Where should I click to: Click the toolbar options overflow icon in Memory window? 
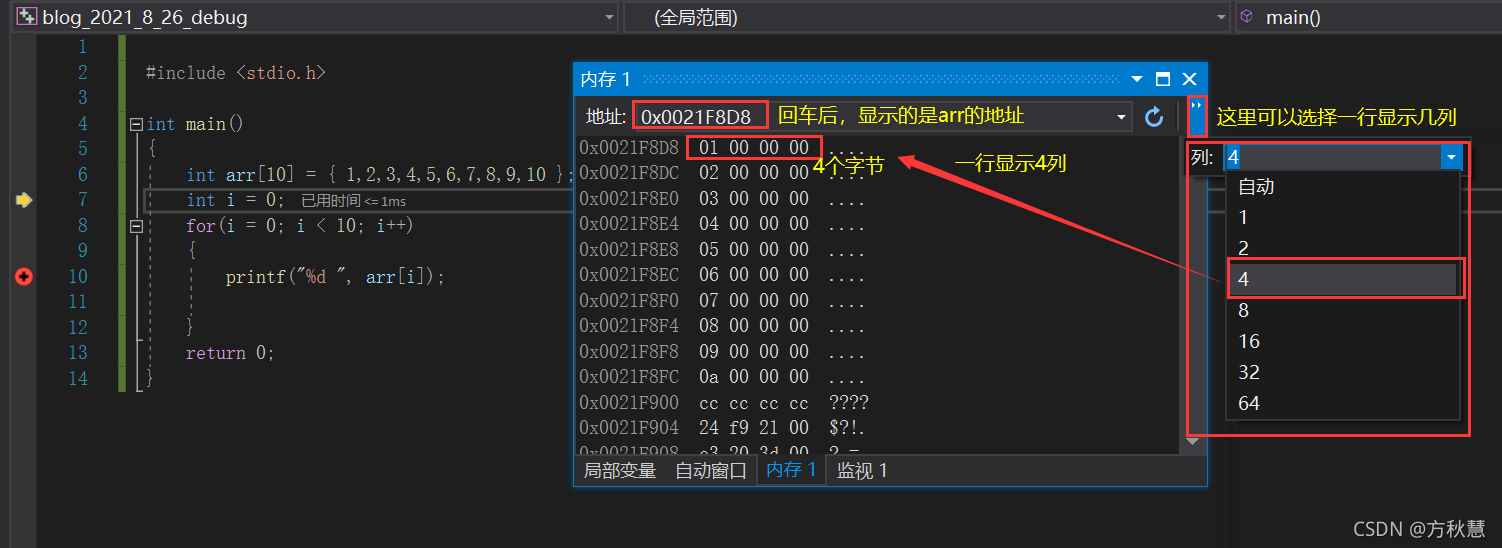(1197, 116)
